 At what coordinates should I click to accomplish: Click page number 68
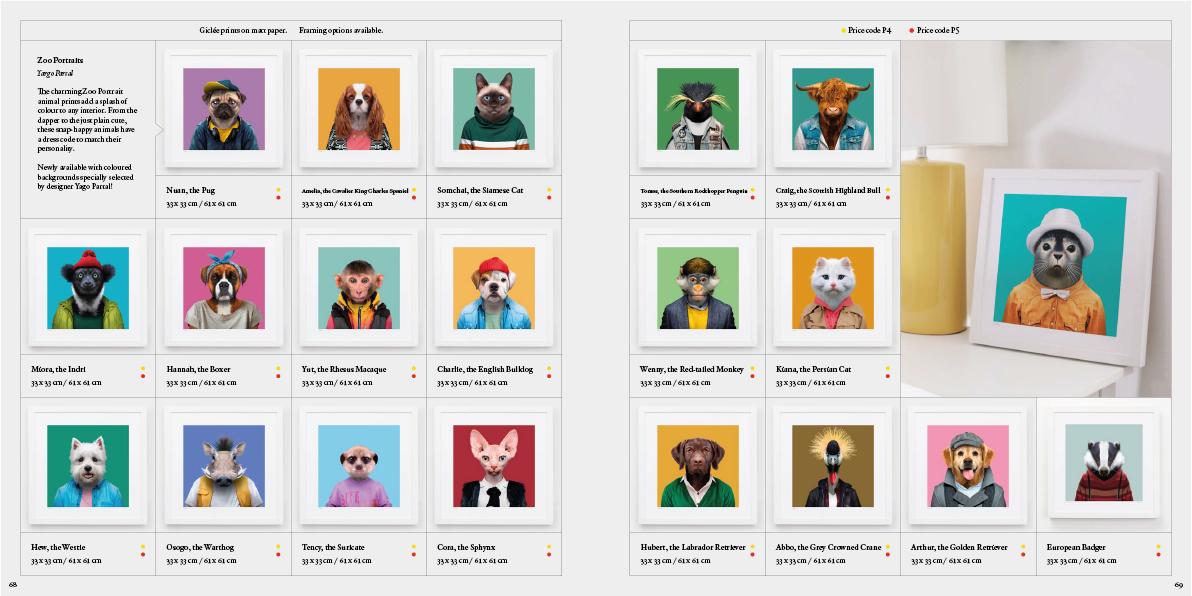[x=13, y=584]
